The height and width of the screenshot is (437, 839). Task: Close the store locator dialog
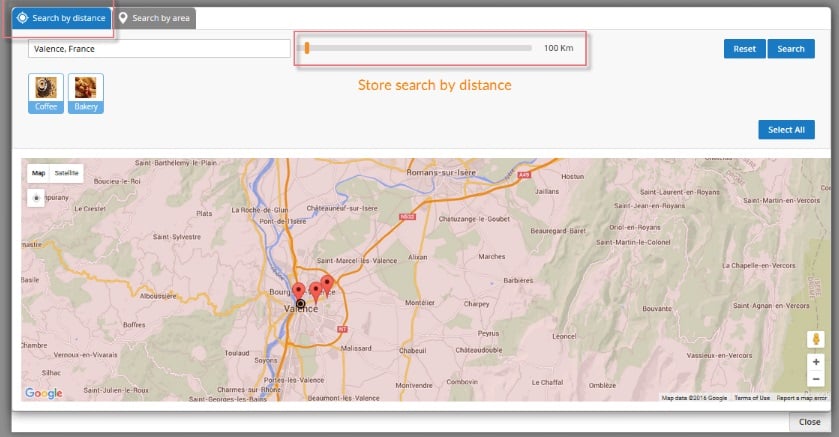point(810,422)
